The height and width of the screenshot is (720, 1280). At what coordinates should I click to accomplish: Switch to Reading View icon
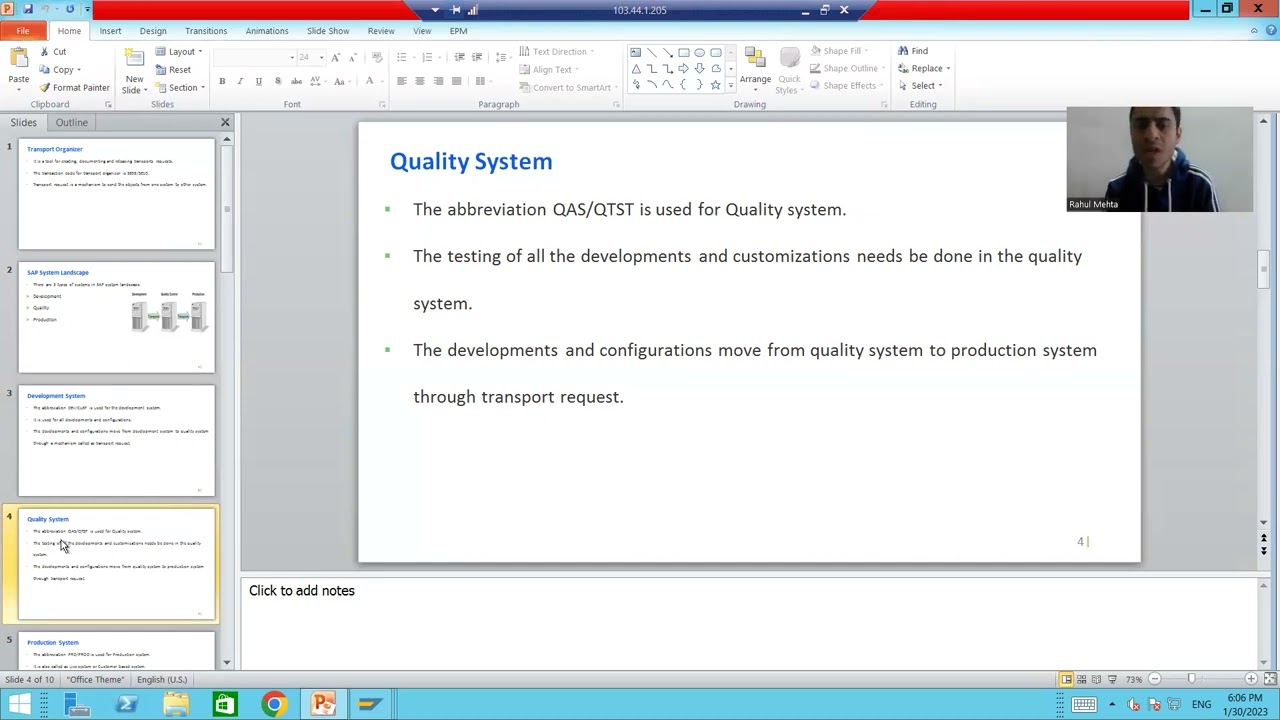click(x=1096, y=680)
